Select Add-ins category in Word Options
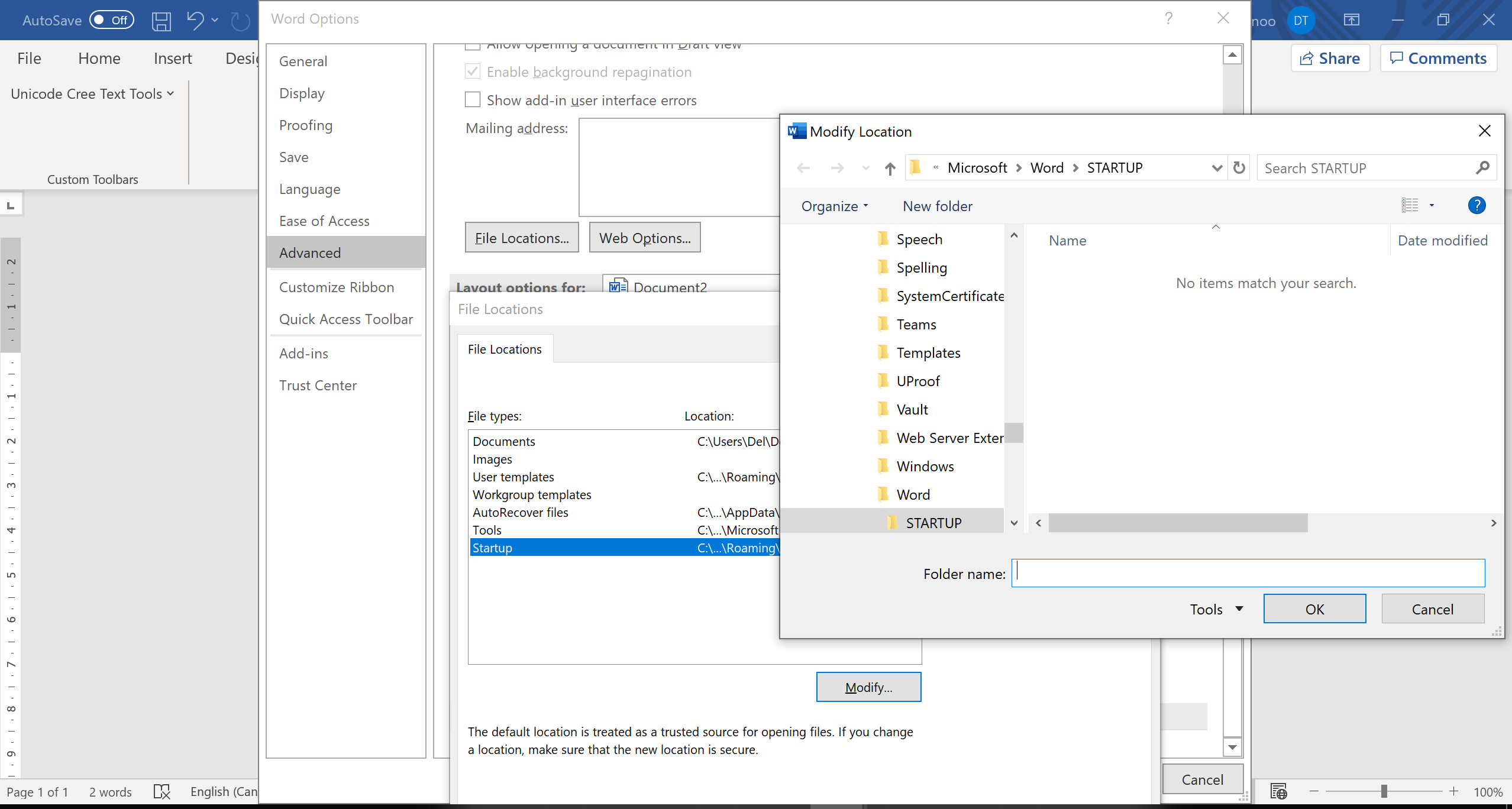 pos(345,353)
